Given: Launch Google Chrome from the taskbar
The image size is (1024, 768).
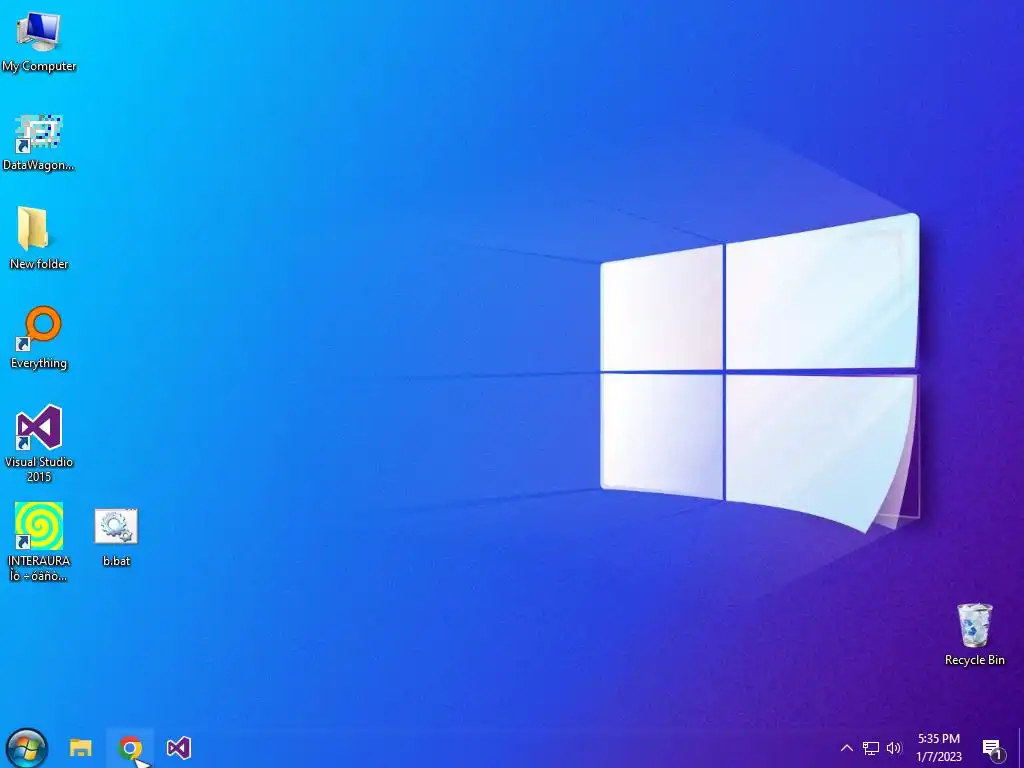Looking at the screenshot, I should point(130,748).
